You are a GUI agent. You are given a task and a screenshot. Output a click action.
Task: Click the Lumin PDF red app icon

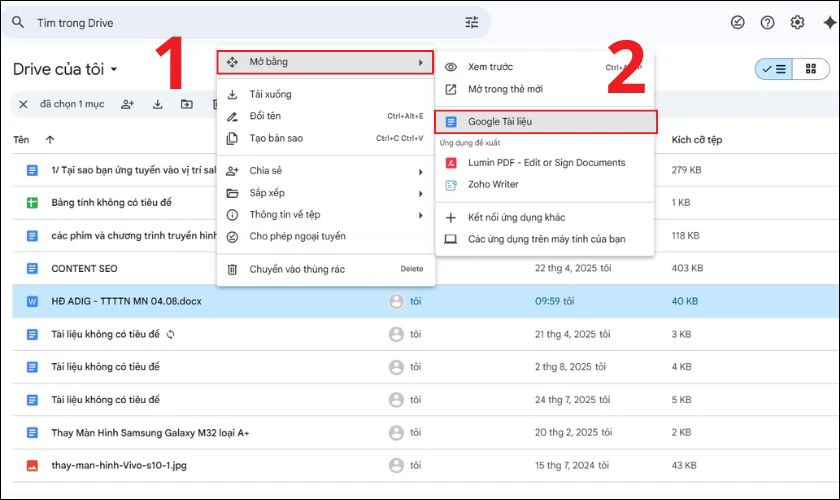[x=451, y=163]
